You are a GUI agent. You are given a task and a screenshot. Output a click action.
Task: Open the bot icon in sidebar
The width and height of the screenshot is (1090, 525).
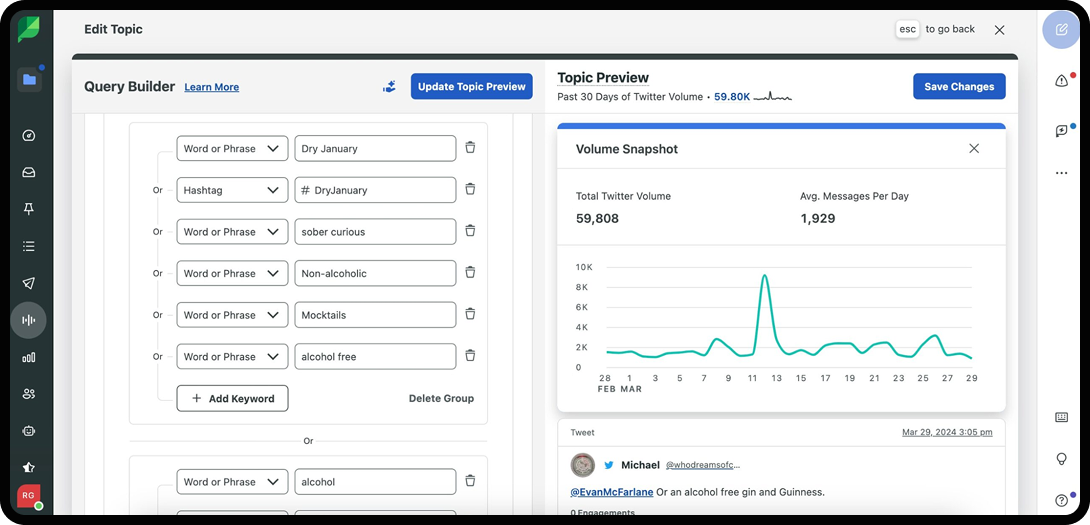click(x=29, y=431)
